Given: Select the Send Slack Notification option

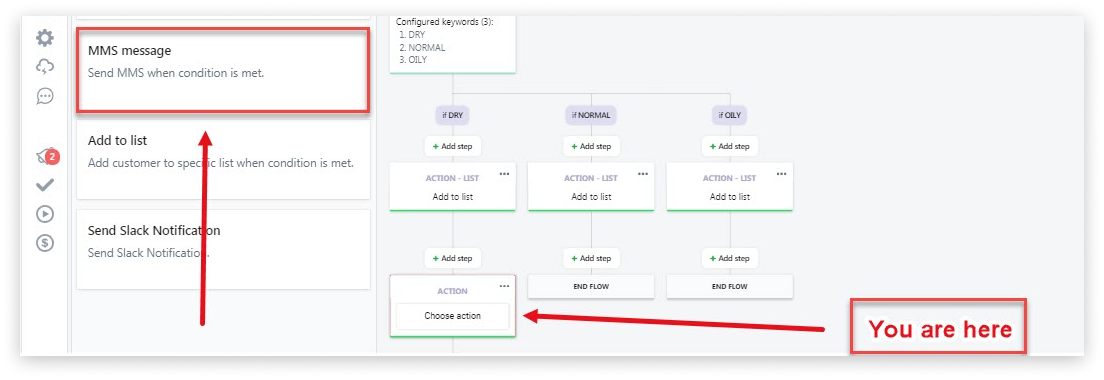Looking at the screenshot, I should coord(223,249).
